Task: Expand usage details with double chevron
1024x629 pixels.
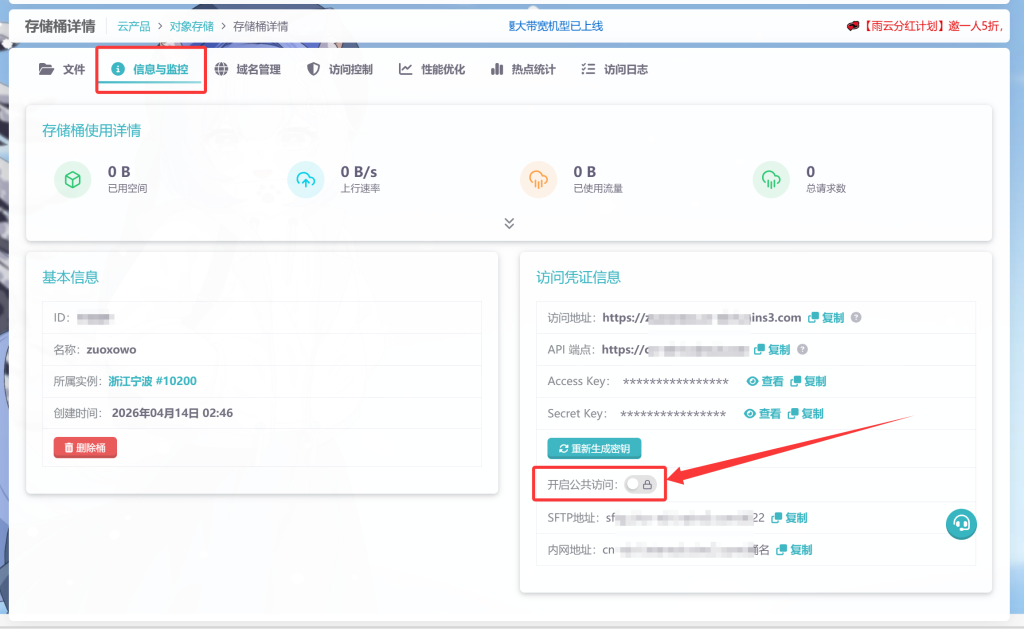Action: tap(509, 223)
